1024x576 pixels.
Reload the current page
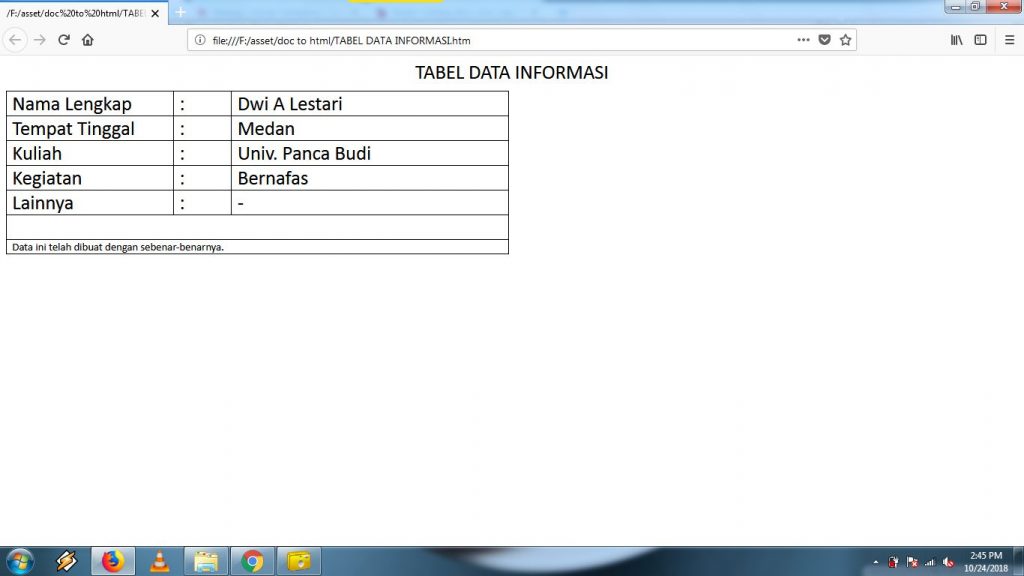pos(63,40)
